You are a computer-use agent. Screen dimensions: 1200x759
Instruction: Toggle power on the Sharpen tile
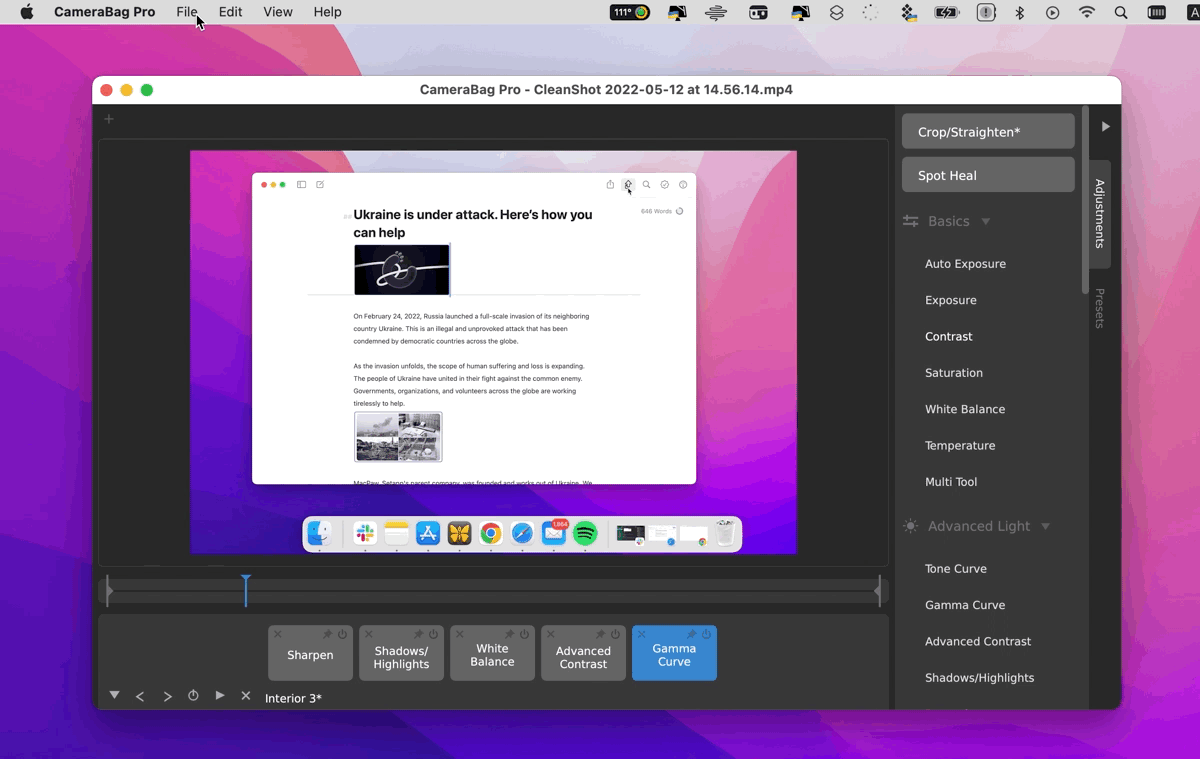point(342,635)
